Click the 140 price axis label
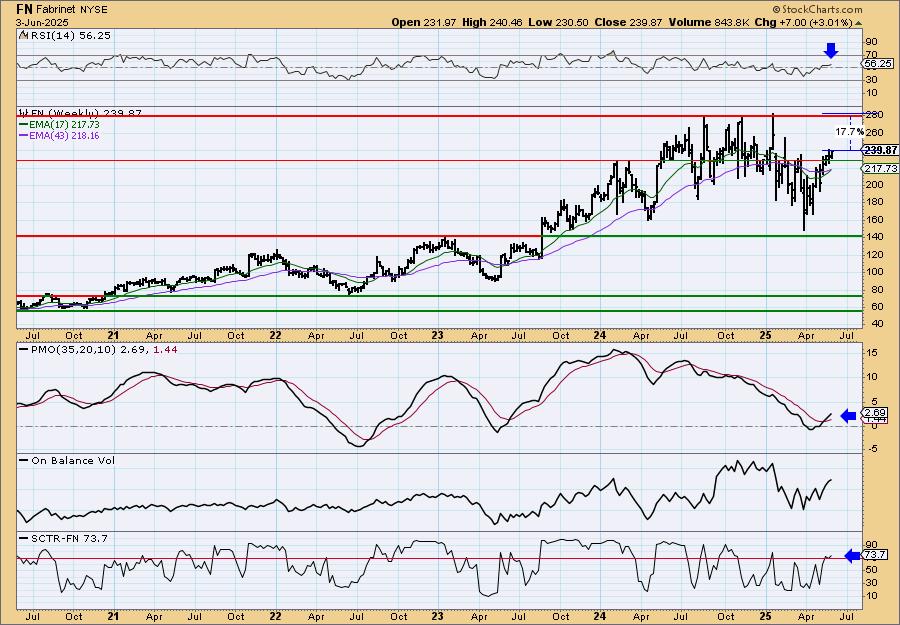The height and width of the screenshot is (625, 900). coord(874,236)
